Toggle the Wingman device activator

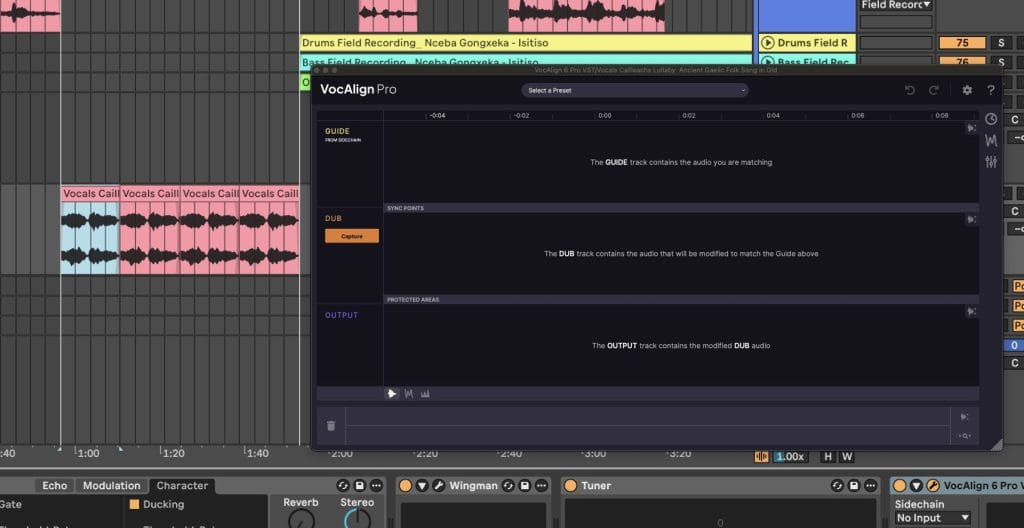(x=405, y=486)
